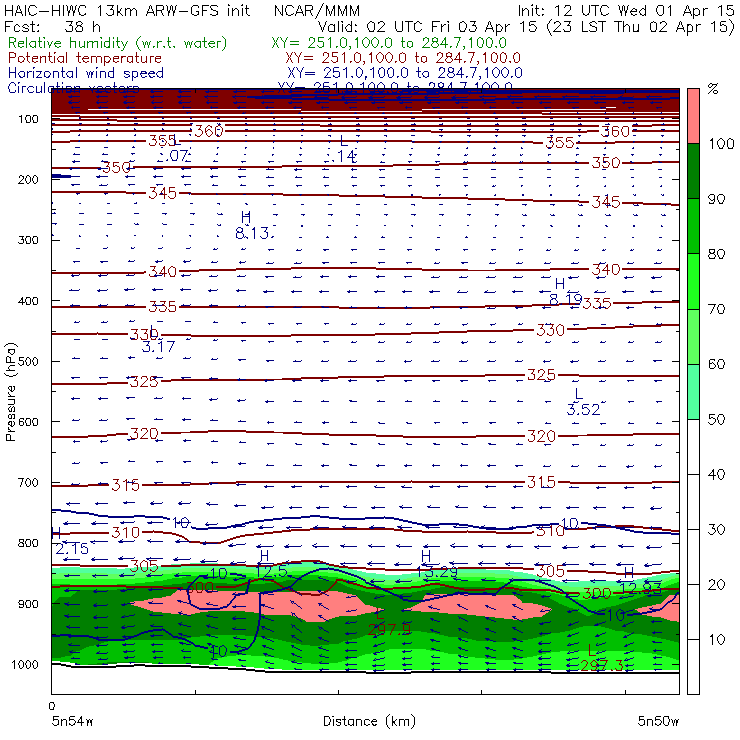Click the blue 'H 2.15' label near 800 hPa

coord(71,542)
